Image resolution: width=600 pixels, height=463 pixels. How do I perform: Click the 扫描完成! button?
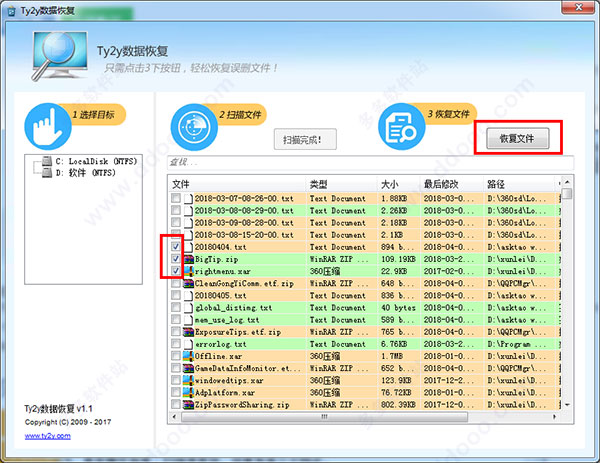click(305, 139)
